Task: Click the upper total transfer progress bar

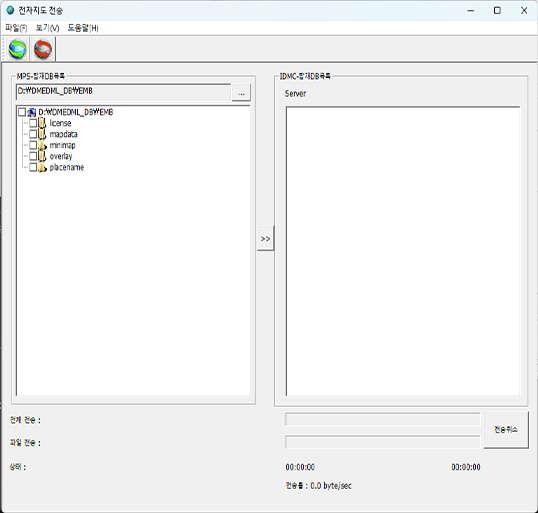Action: tap(383, 419)
